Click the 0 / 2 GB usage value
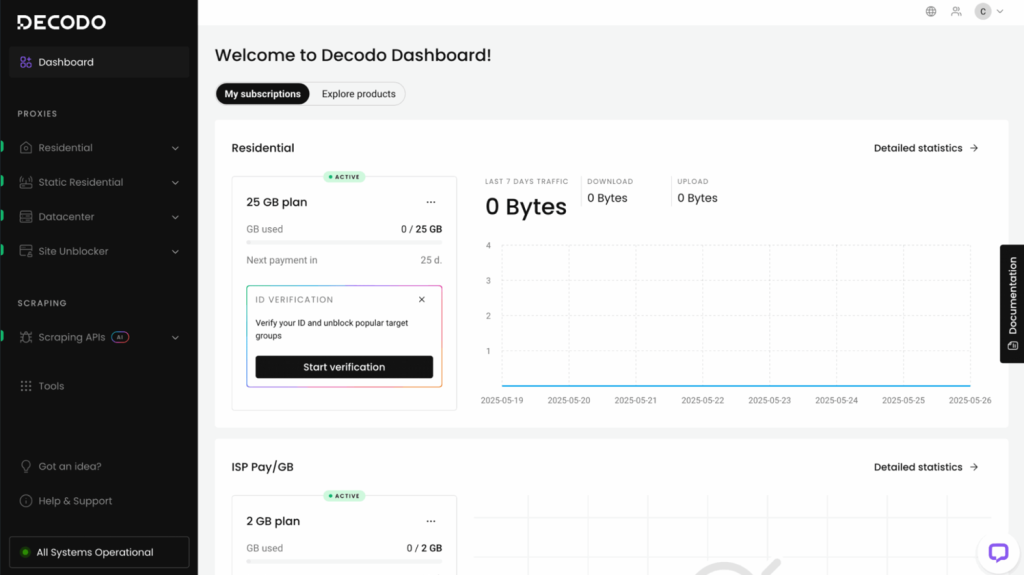This screenshot has width=1024, height=575. tap(424, 548)
